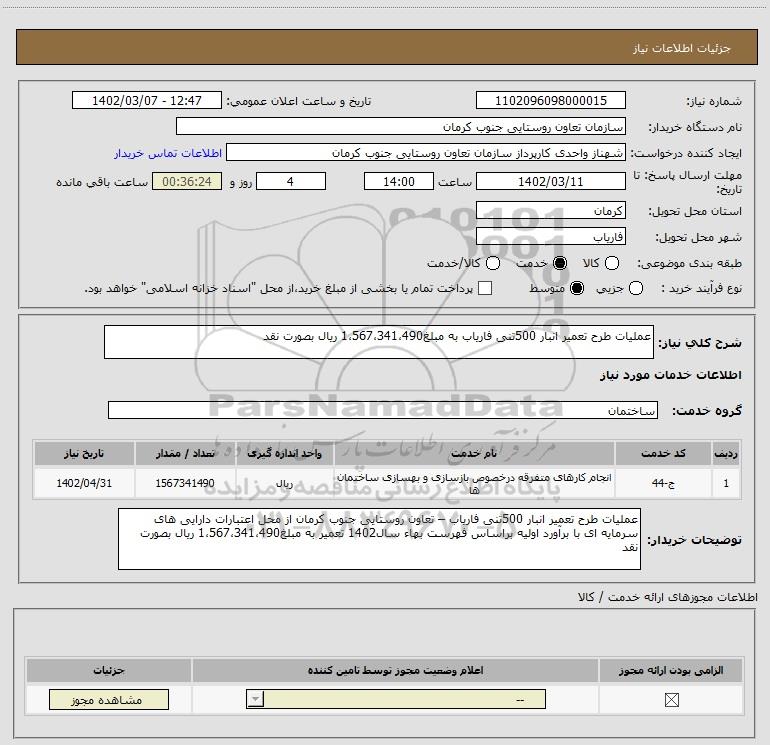Click the کد خدمت column header
The height and width of the screenshot is (745, 770).
point(662,453)
